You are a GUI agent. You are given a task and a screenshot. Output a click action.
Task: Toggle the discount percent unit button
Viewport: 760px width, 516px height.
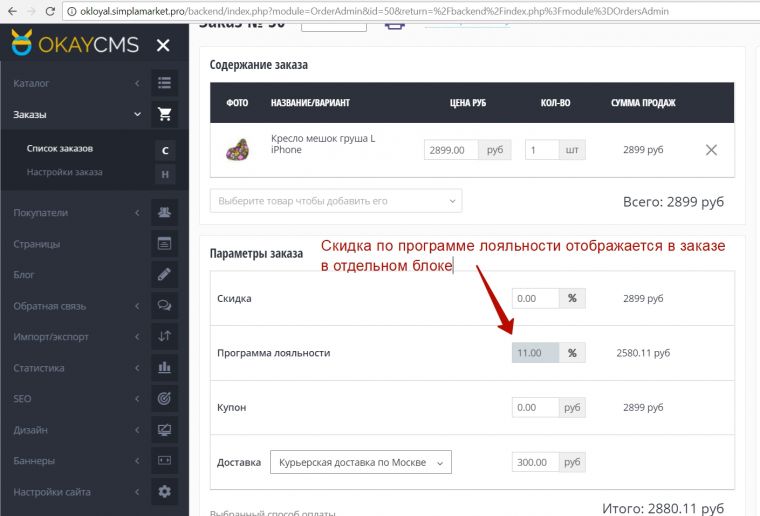tap(572, 298)
